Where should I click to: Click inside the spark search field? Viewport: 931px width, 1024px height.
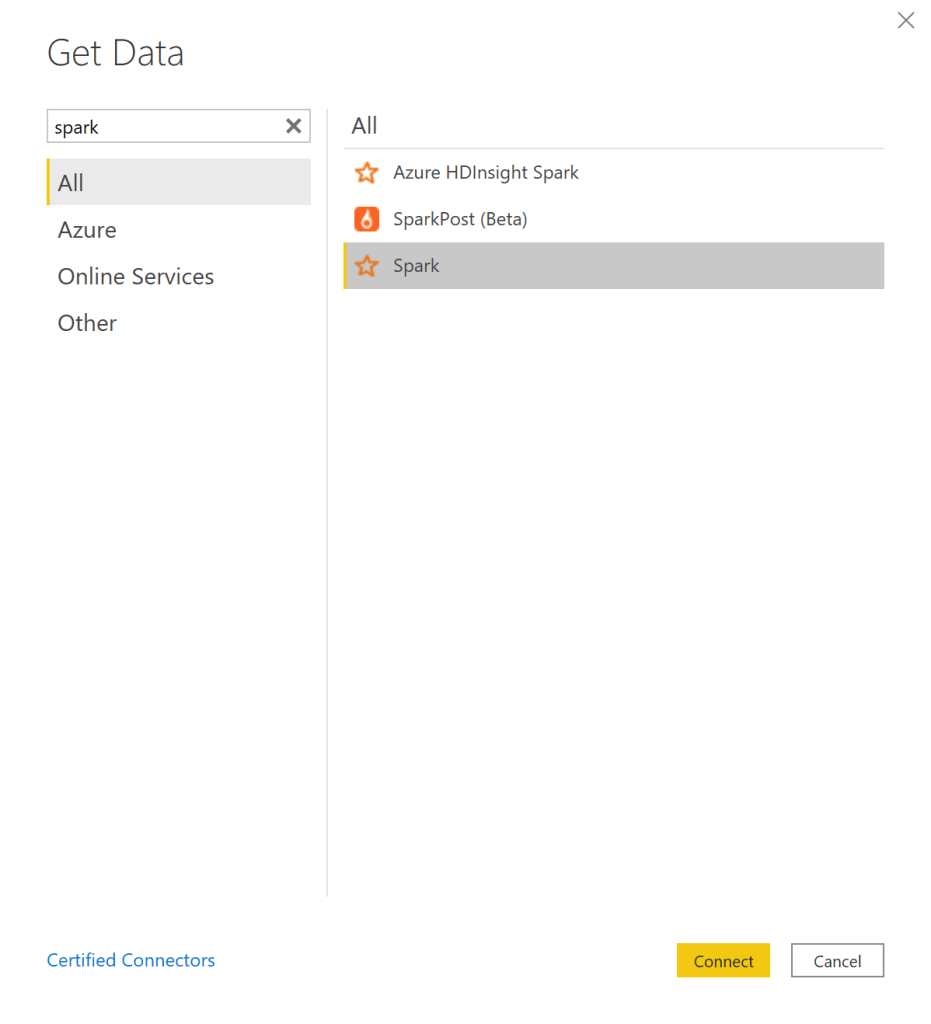[x=150, y=126]
